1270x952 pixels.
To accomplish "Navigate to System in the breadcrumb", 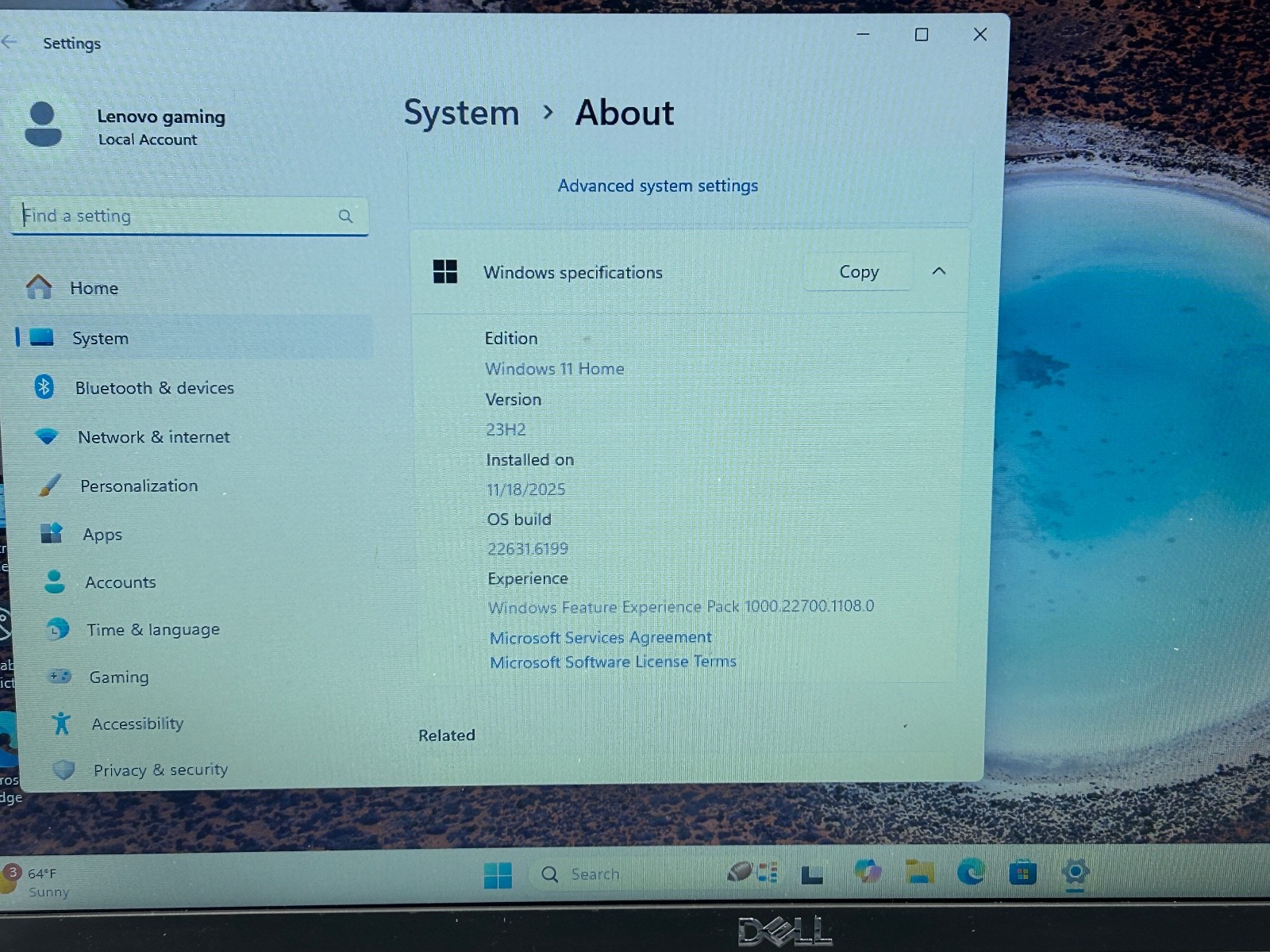I will coord(461,113).
